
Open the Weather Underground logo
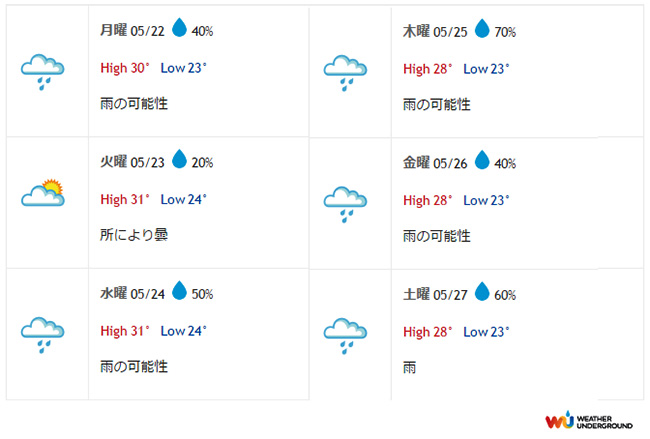(x=589, y=421)
